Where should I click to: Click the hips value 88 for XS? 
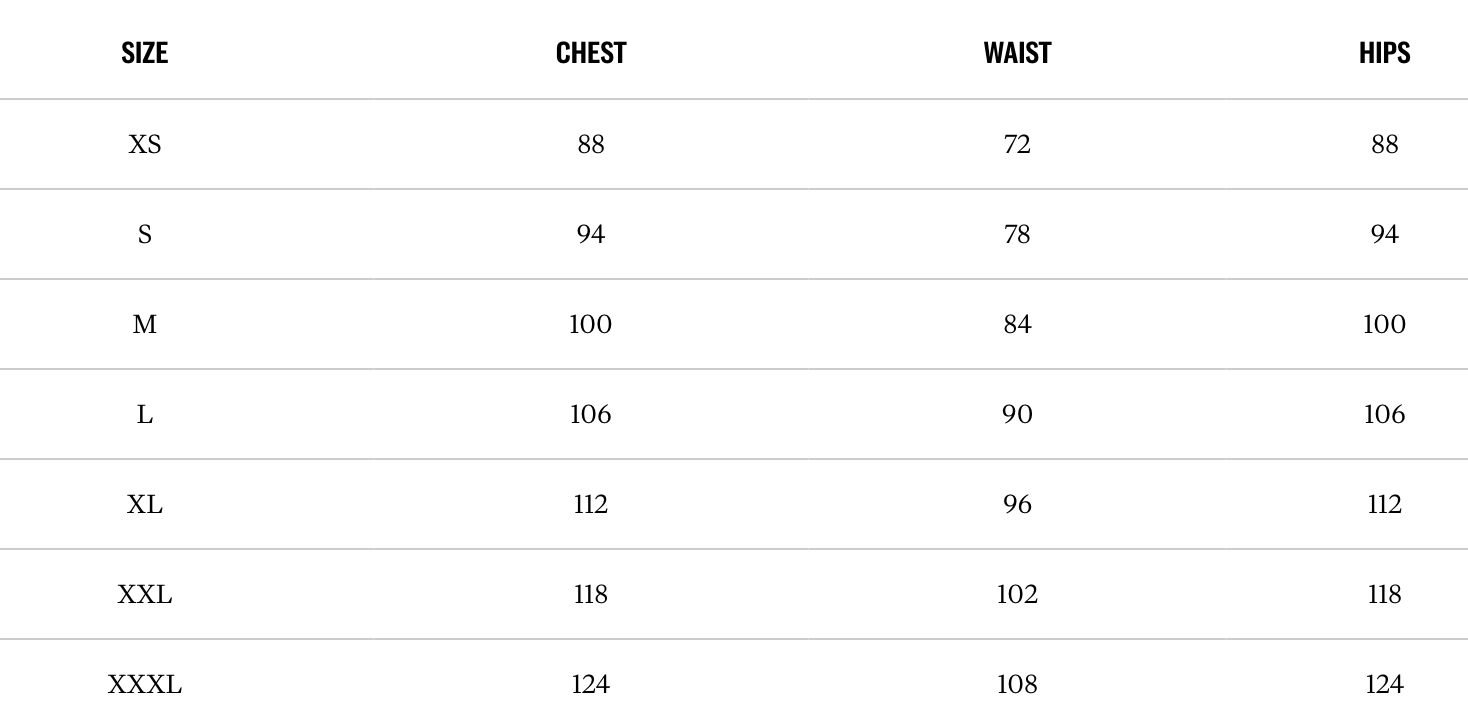[x=1384, y=145]
